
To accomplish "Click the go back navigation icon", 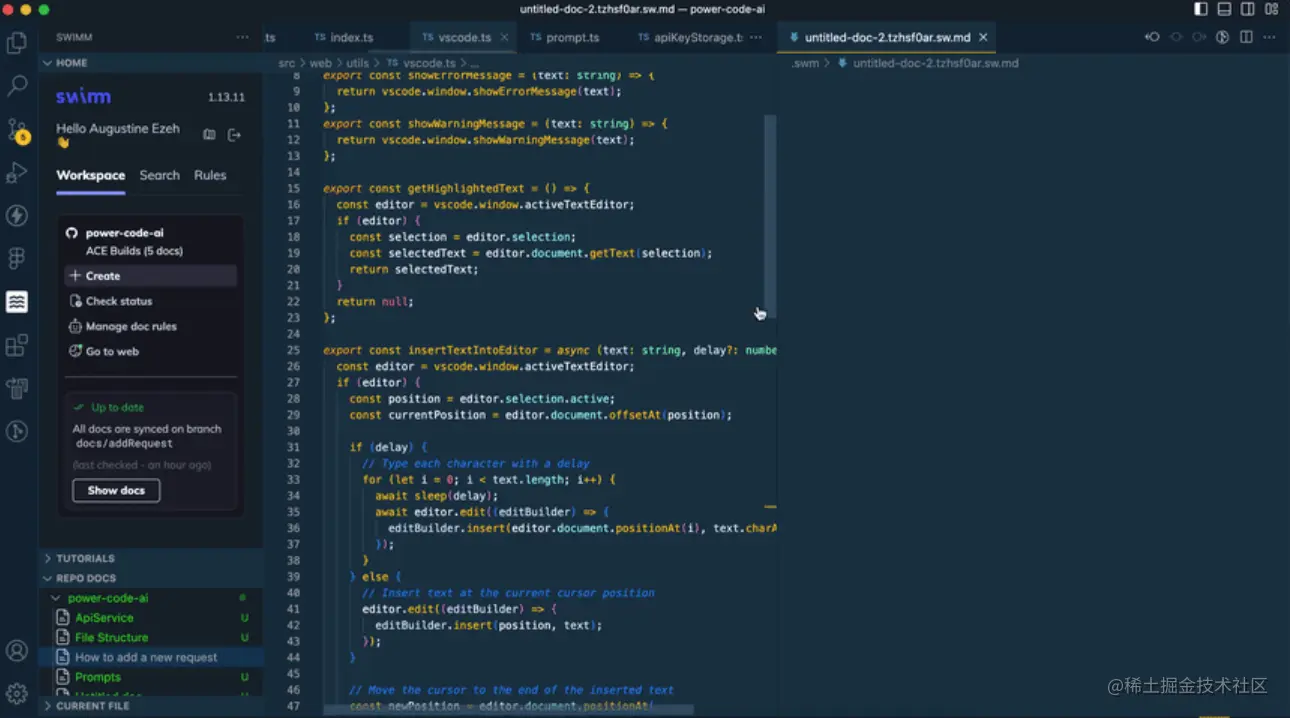I will (x=1153, y=37).
